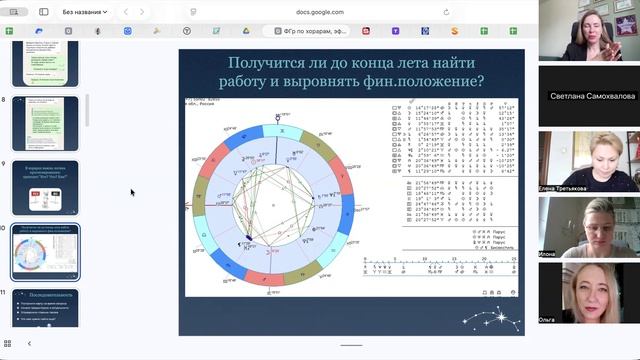Switch to the circled T icon tab
Screen dimensions: 640x360
pos(187,31)
